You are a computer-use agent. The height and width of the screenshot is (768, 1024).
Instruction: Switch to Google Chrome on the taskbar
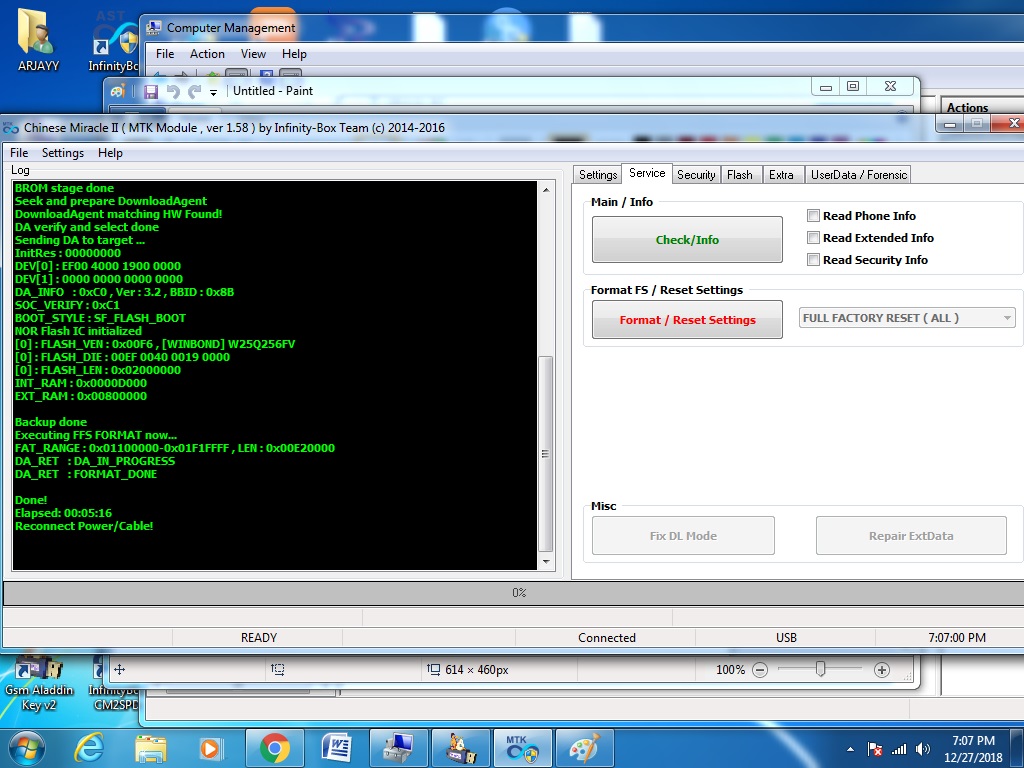pos(274,748)
